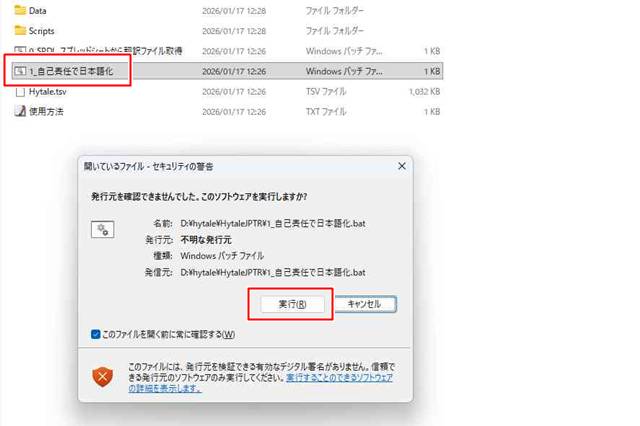Screen dimensions: 640x426
Task: Open the Data folder icon
Action: coord(20,10)
